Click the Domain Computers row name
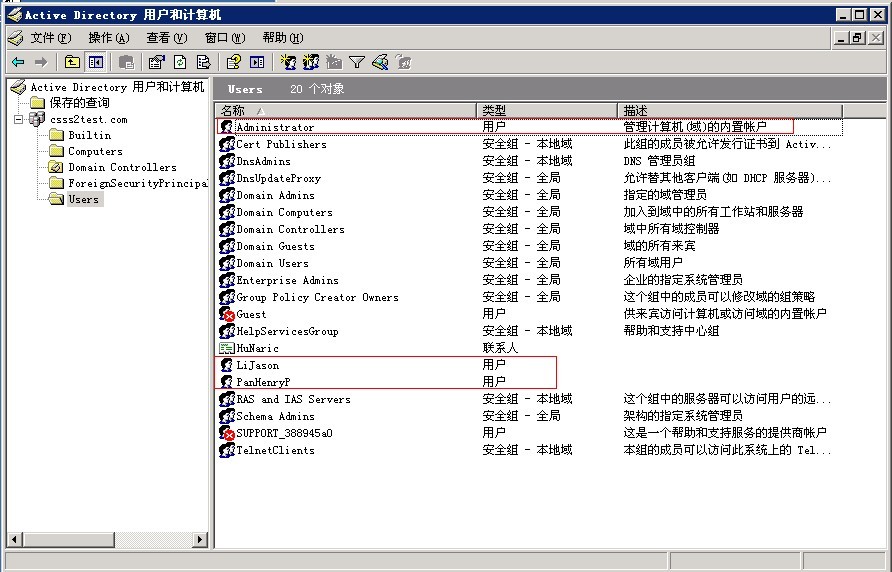The width and height of the screenshot is (892, 572). pyautogui.click(x=284, y=212)
